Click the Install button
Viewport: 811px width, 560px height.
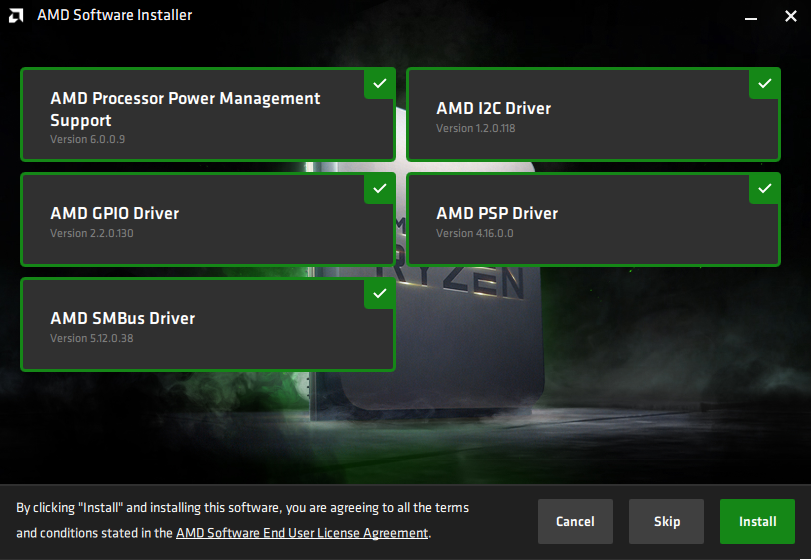click(x=757, y=521)
